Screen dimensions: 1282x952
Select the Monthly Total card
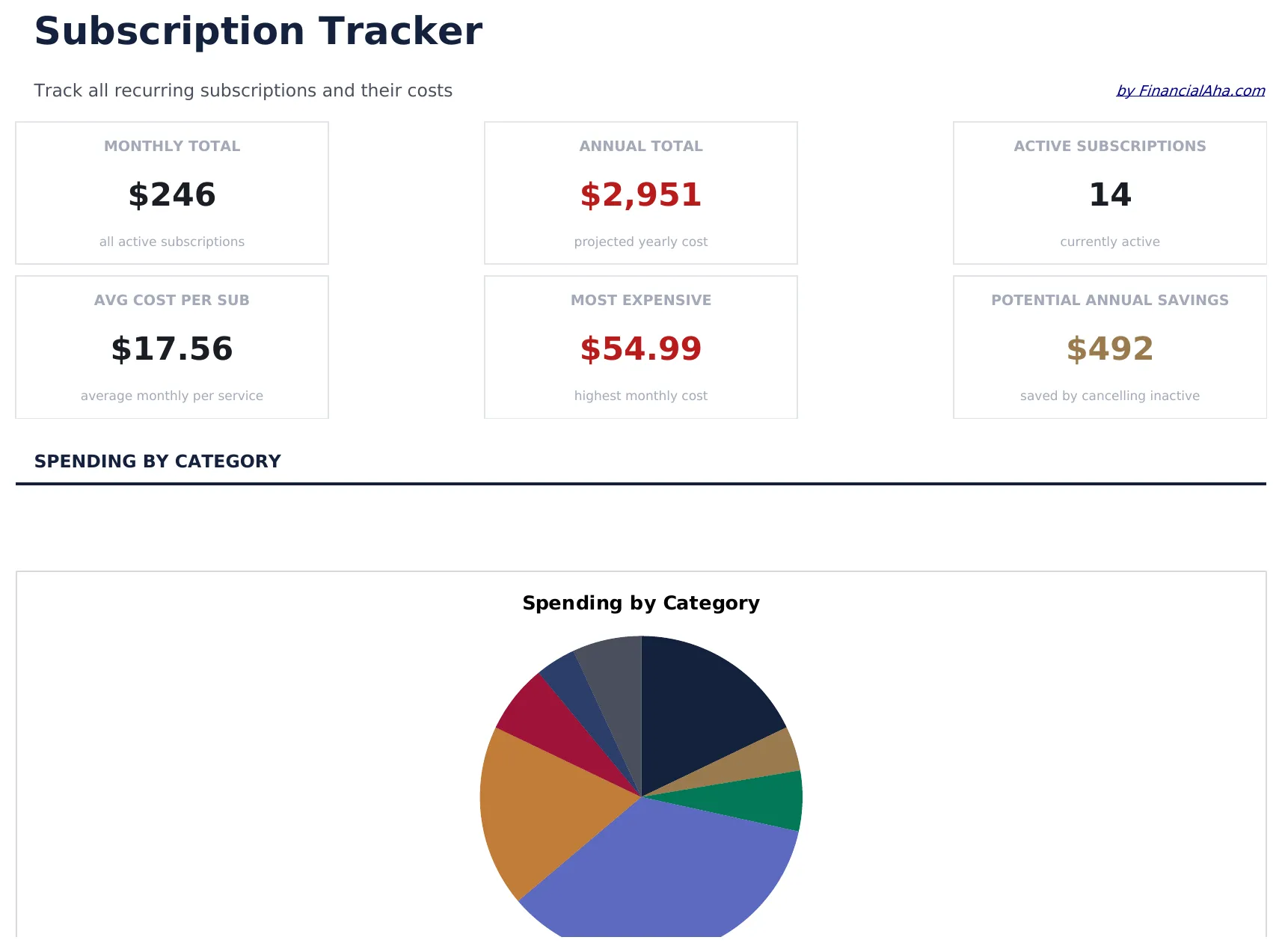[172, 192]
